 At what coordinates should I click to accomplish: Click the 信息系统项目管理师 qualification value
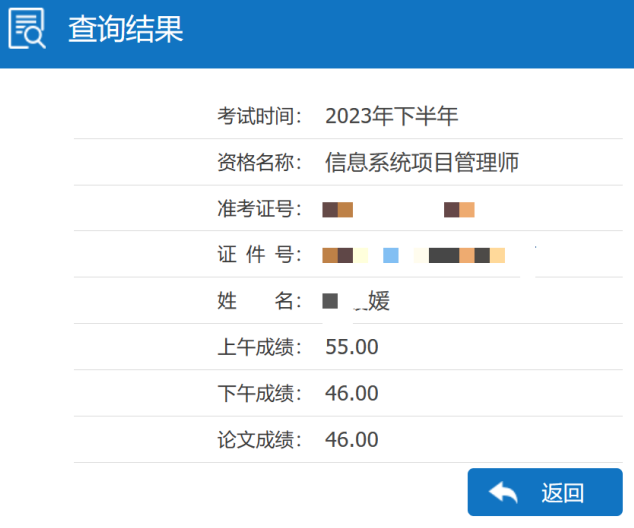[x=422, y=162]
